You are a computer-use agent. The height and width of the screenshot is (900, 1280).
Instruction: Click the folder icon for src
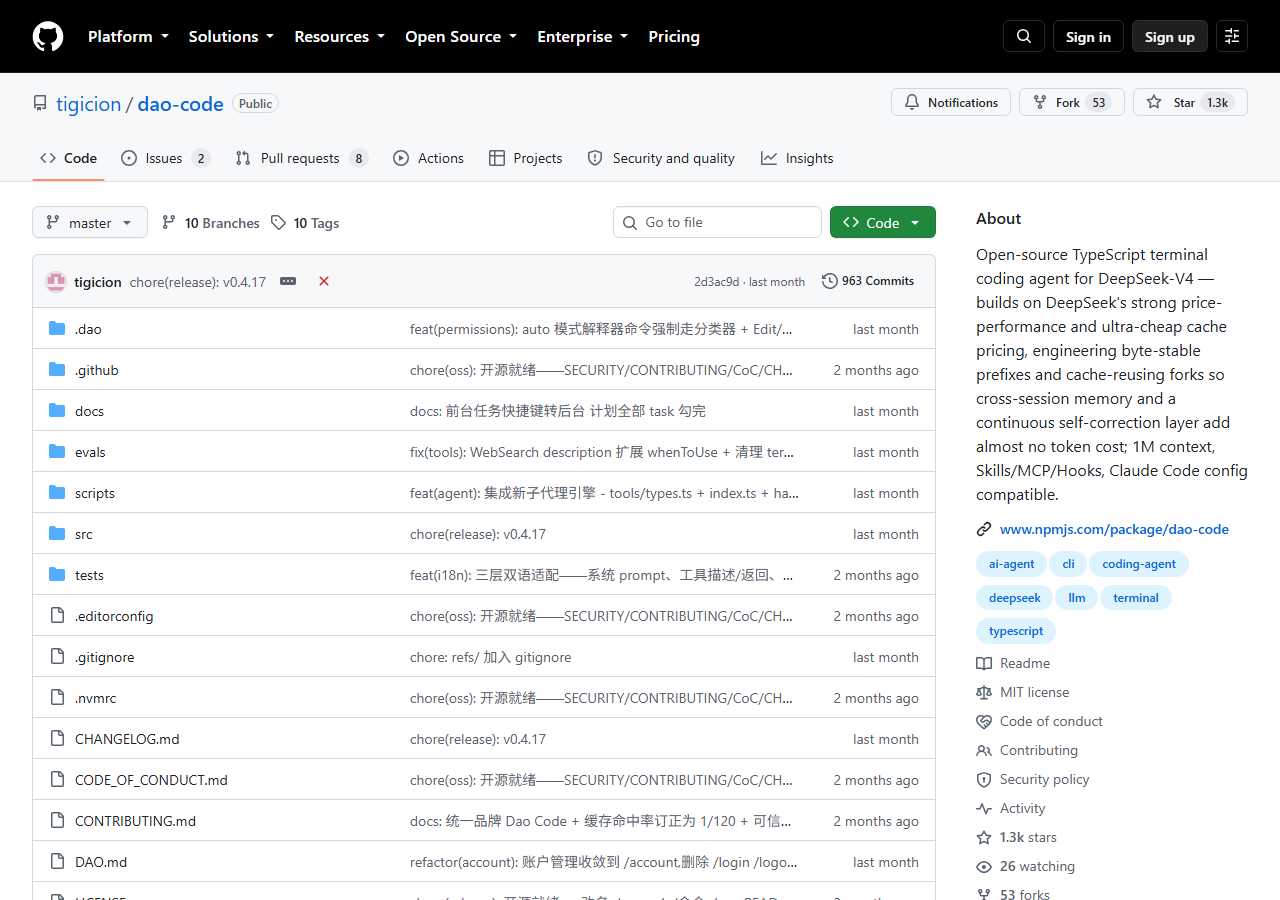pyautogui.click(x=57, y=534)
